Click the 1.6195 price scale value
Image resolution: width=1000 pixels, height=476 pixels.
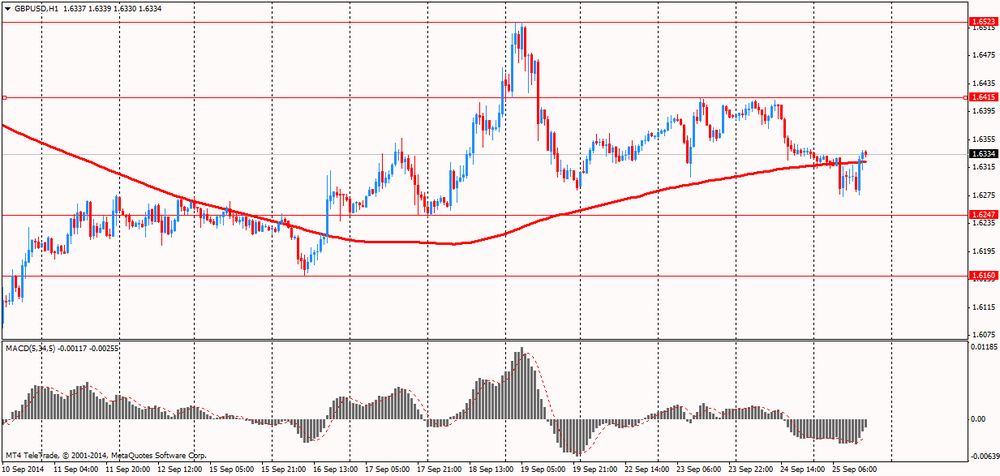point(982,251)
